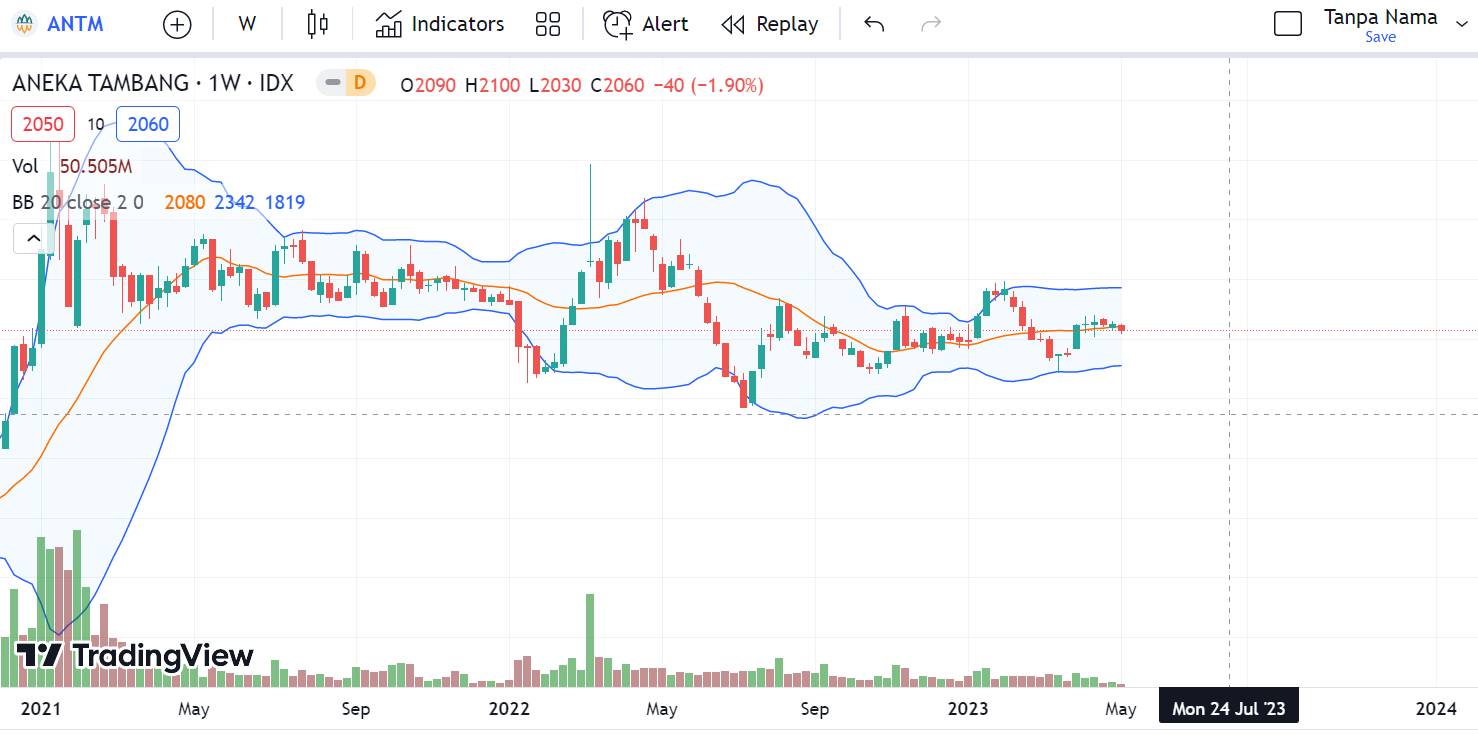Open the candlestick chart style menu
This screenshot has width=1478, height=739.
point(318,24)
